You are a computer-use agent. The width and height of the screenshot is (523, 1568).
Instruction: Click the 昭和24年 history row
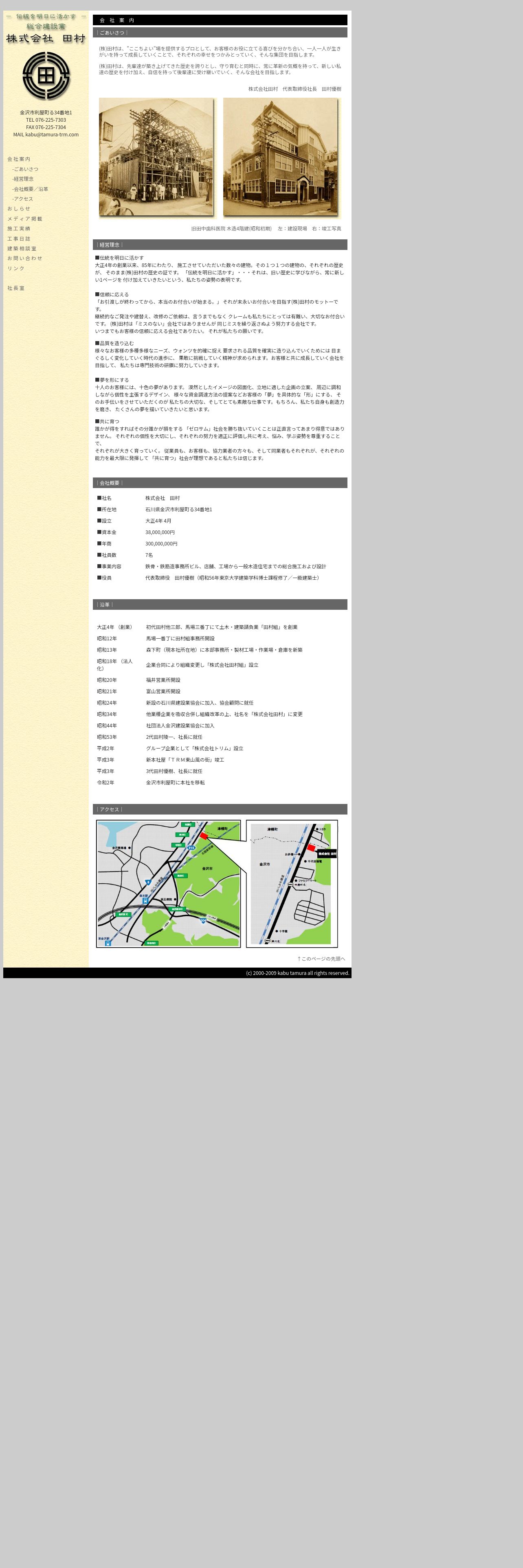[220, 703]
